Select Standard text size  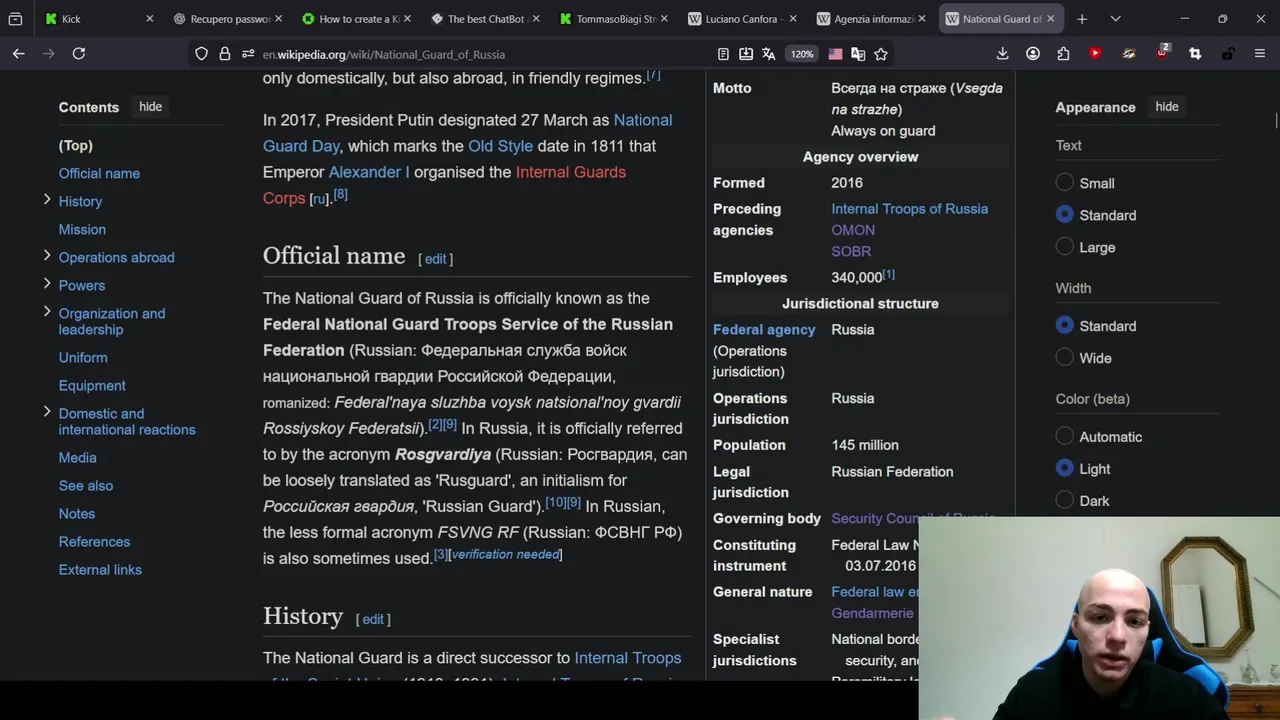point(1065,215)
